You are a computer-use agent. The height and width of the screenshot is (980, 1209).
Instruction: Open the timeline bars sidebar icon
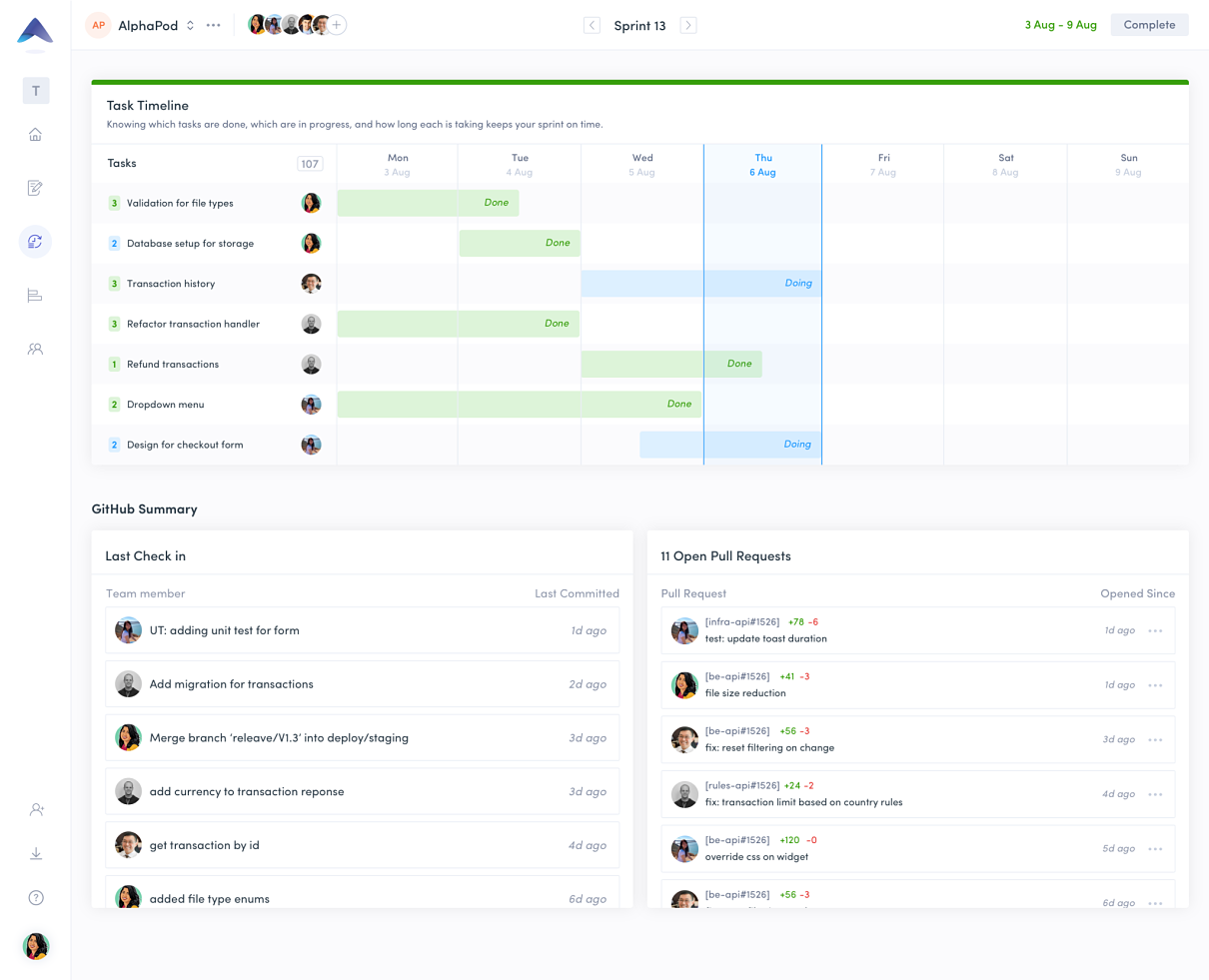click(x=35, y=296)
